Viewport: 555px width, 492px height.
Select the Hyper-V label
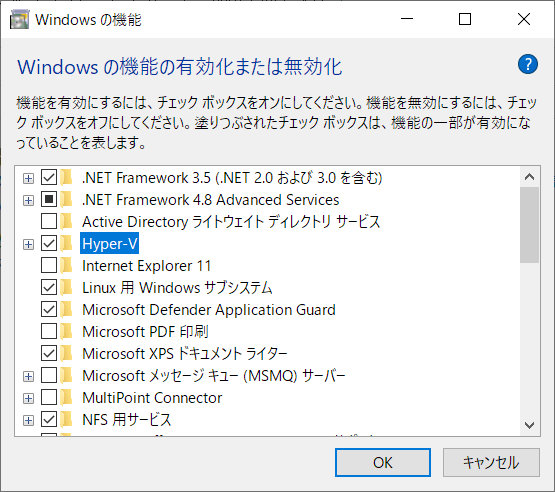tap(109, 244)
